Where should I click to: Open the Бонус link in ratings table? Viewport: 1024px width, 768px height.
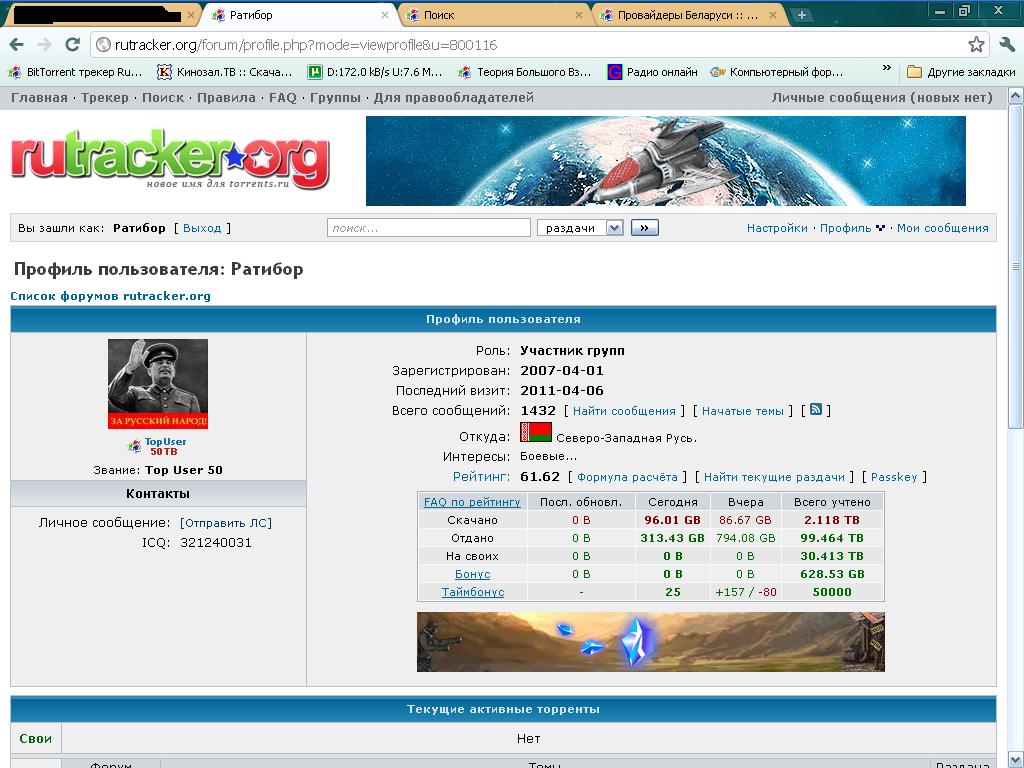(x=472, y=574)
